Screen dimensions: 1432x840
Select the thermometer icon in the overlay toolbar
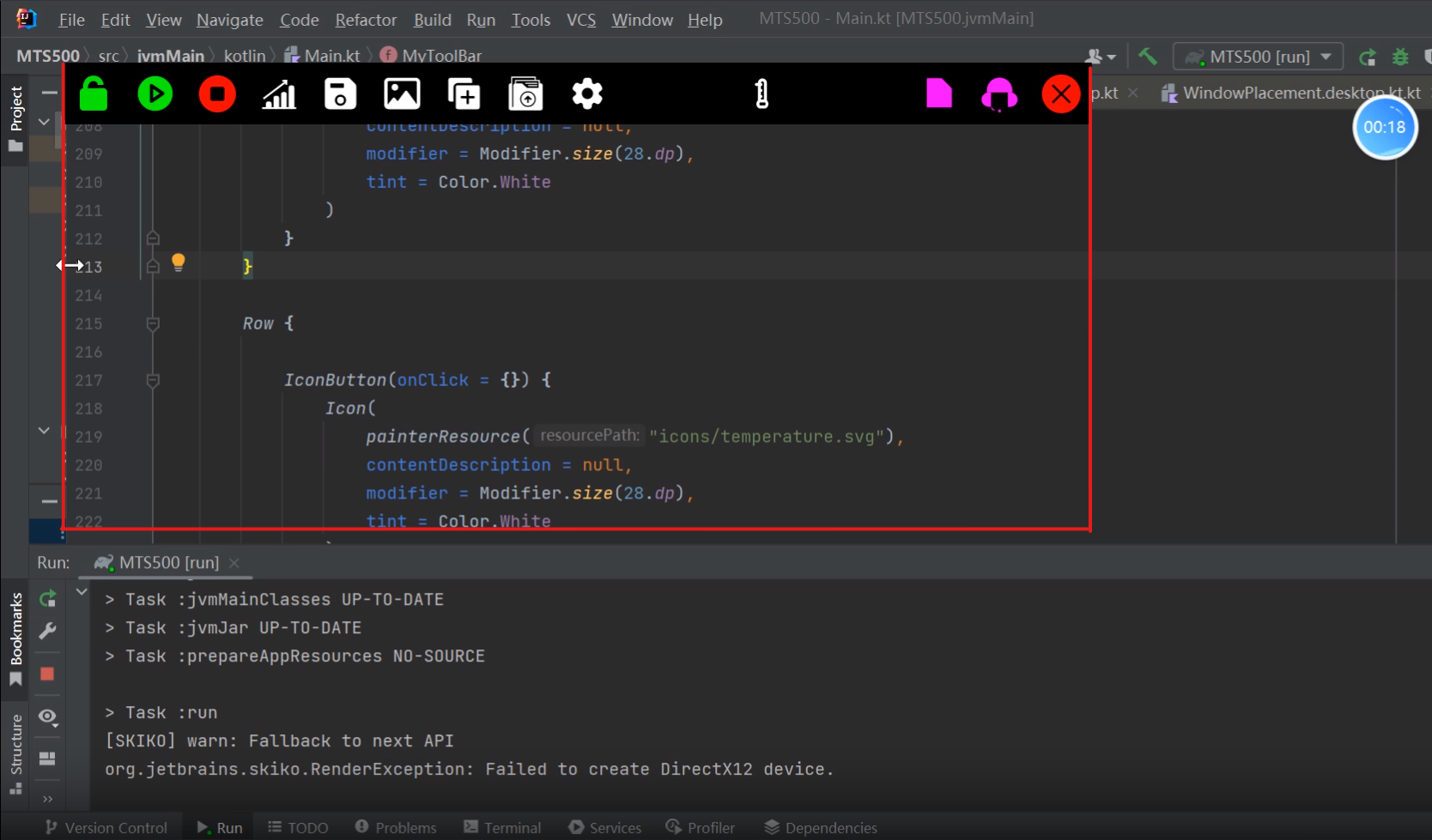[761, 94]
